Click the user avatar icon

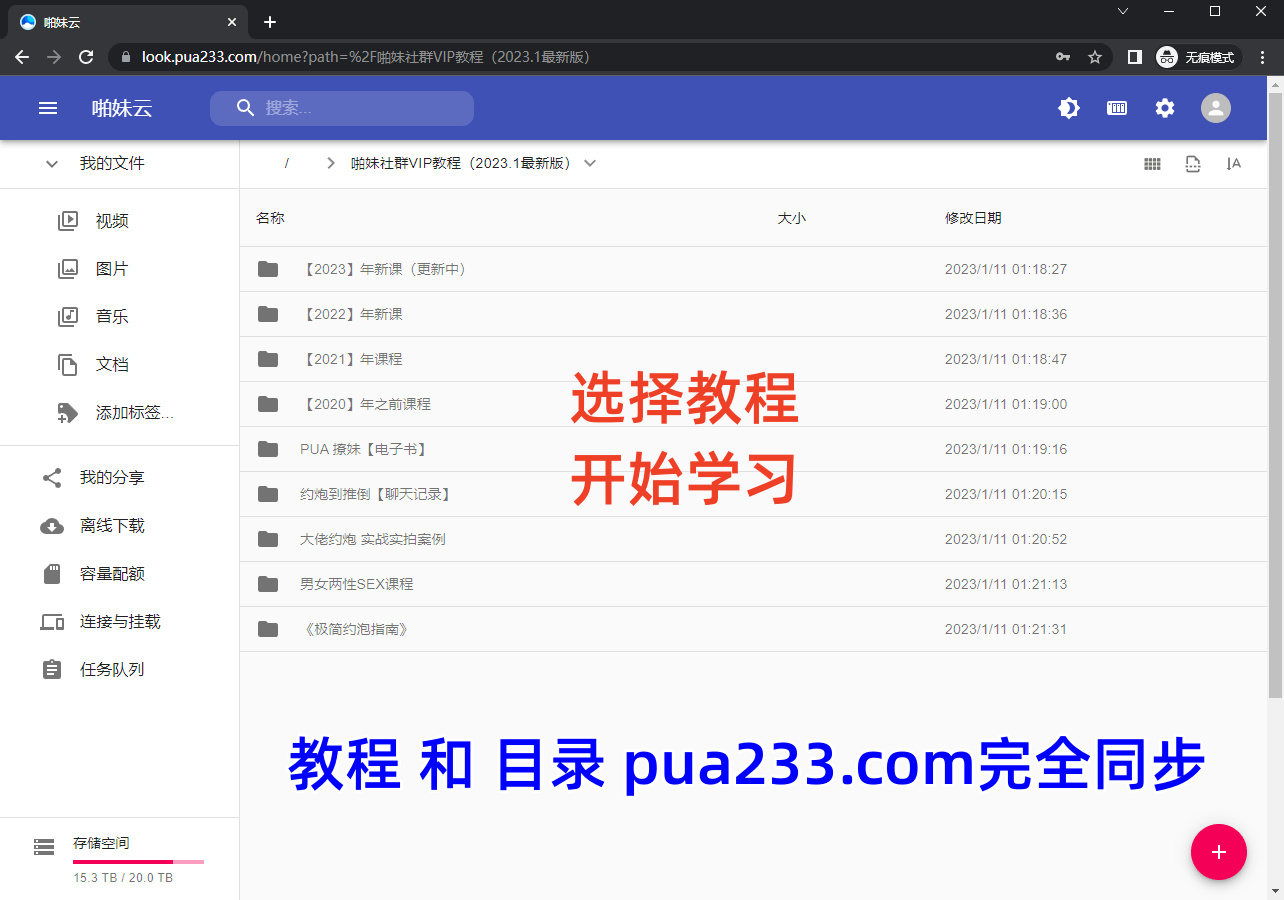pyautogui.click(x=1216, y=108)
